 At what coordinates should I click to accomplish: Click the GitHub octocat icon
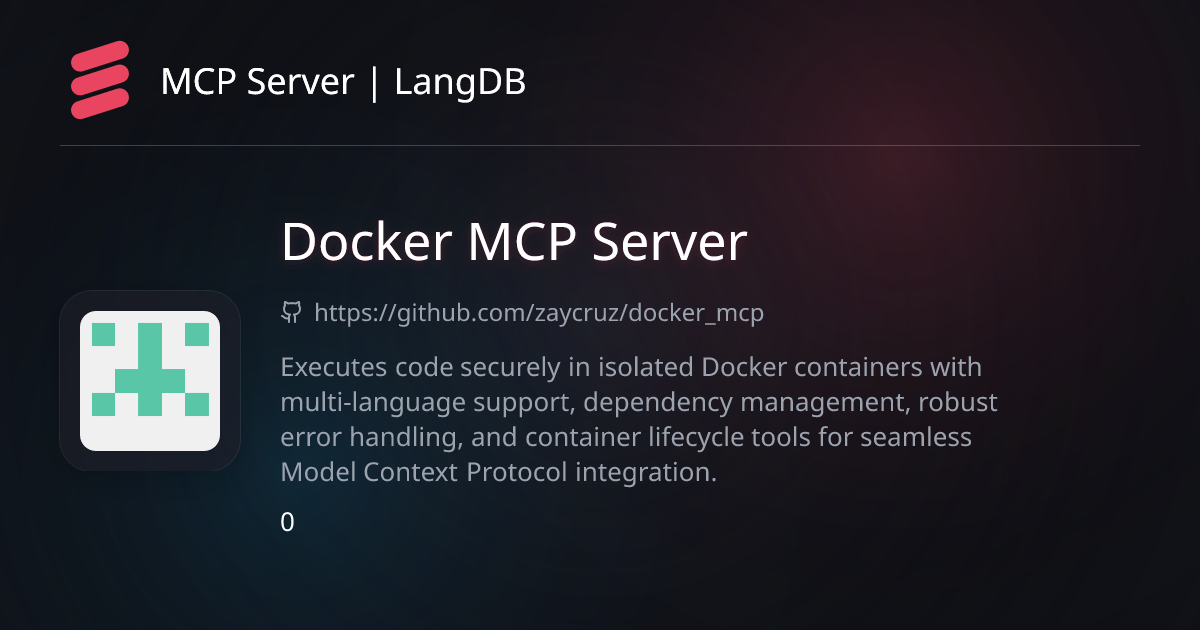tap(291, 313)
